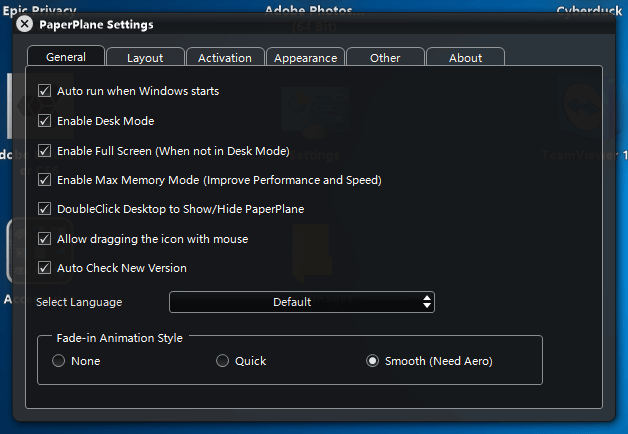Select Smooth (Need Aero) animation style
This screenshot has width=628, height=434.
(373, 361)
